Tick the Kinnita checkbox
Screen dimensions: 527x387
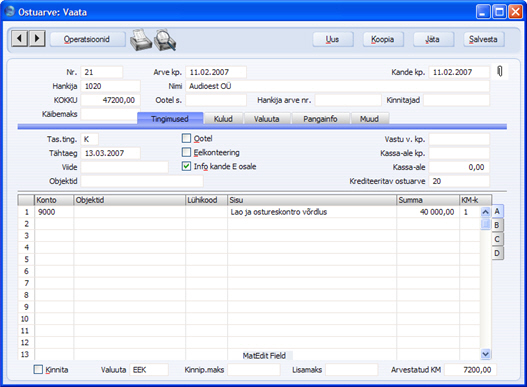(38, 370)
